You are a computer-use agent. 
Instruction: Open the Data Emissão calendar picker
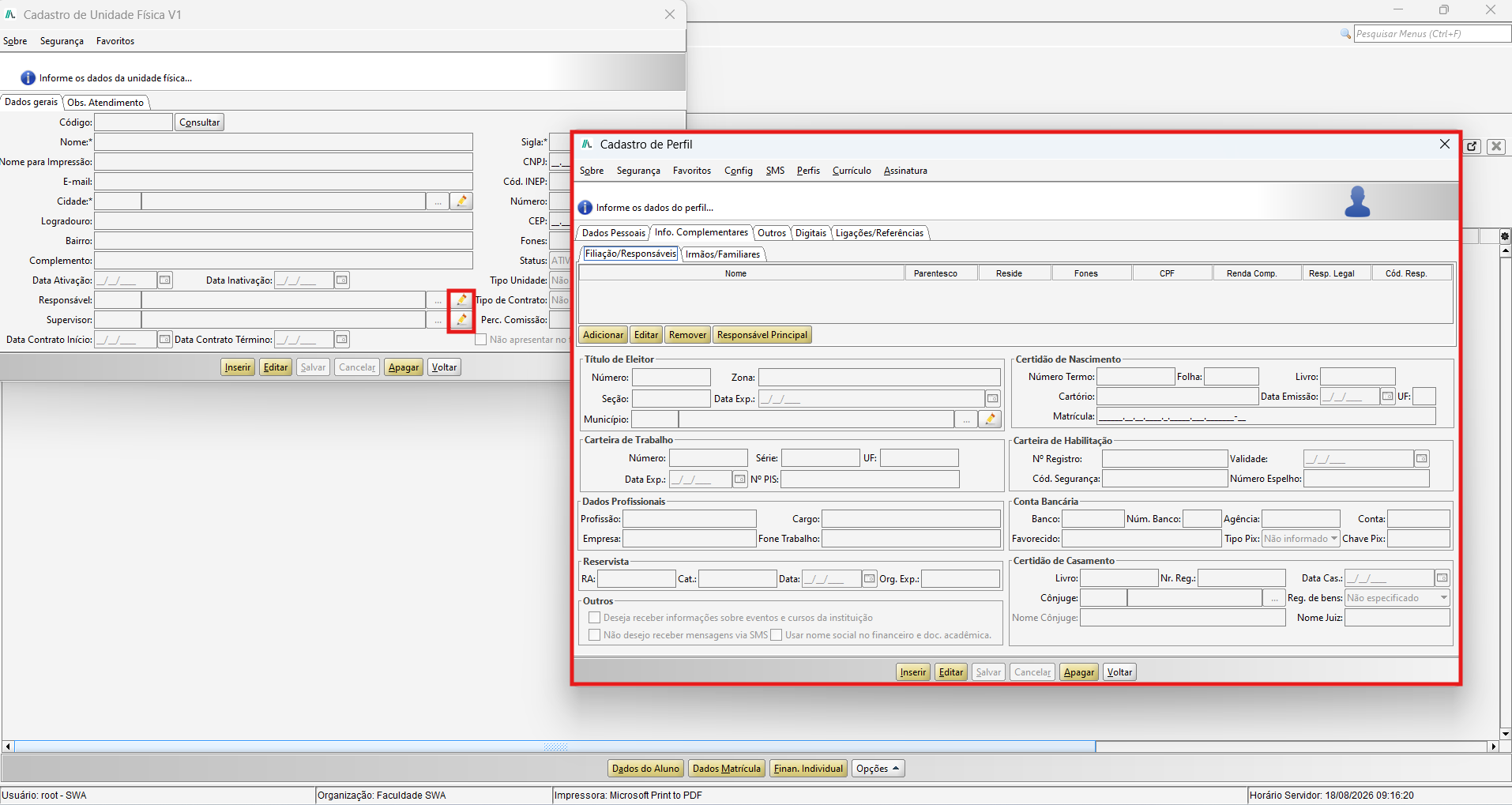[1387, 397]
